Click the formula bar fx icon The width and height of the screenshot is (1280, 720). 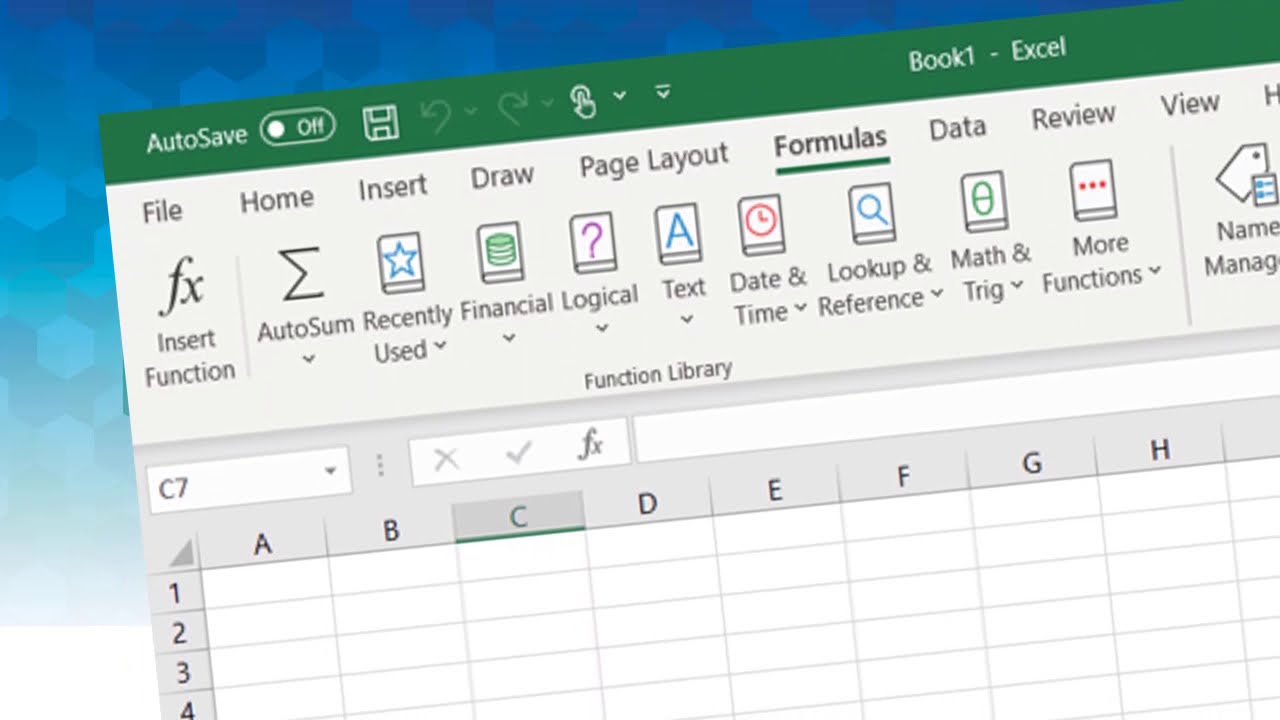pyautogui.click(x=591, y=445)
